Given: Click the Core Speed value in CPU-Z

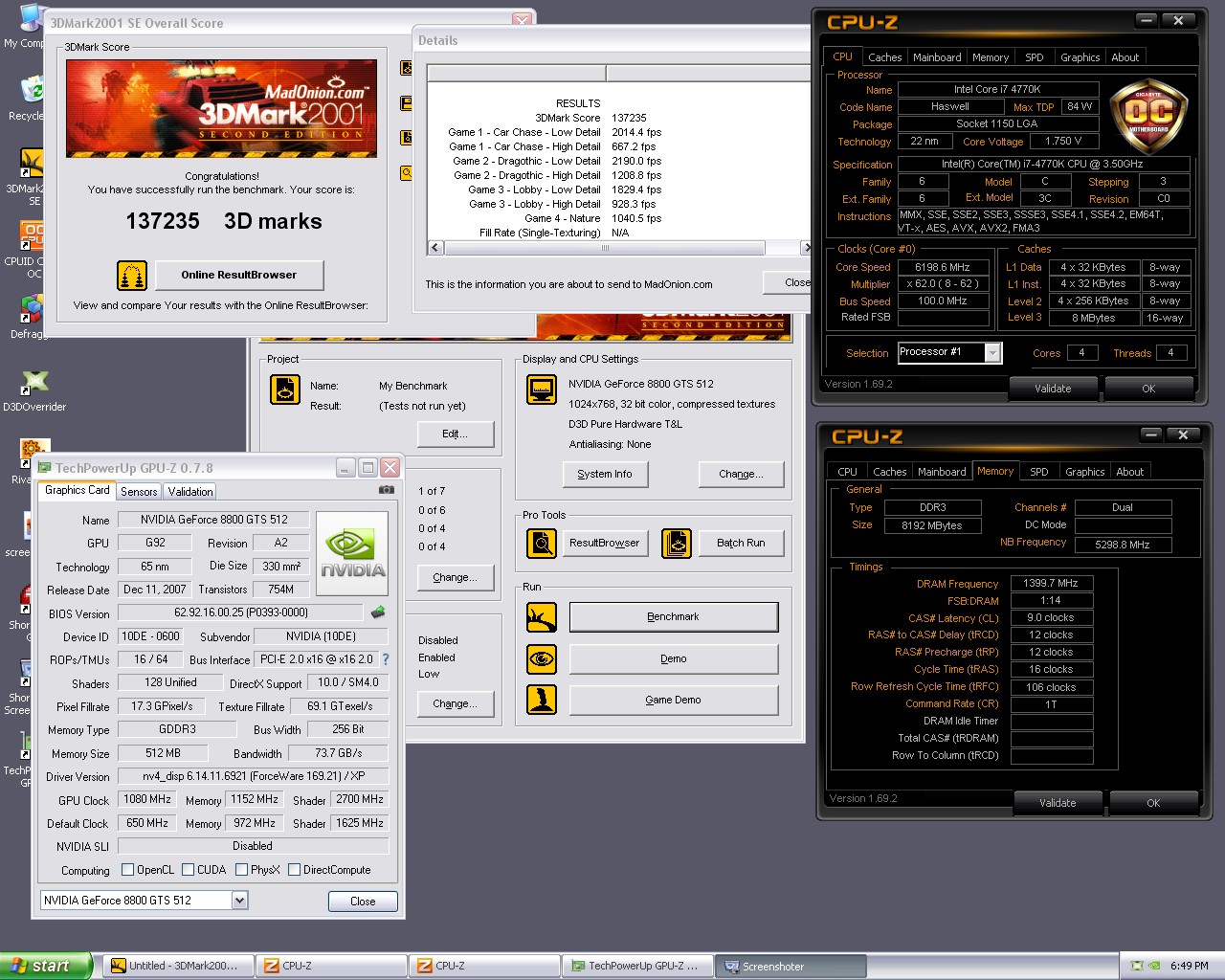Looking at the screenshot, I should (943, 267).
